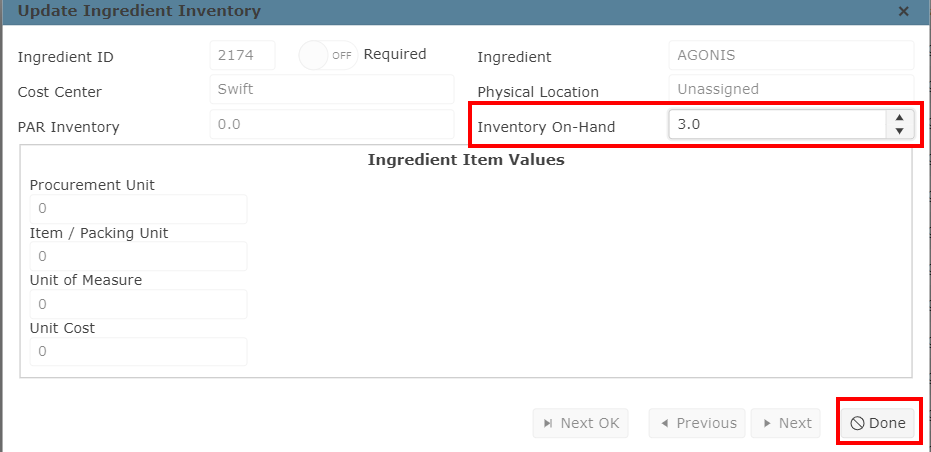The image size is (931, 452).
Task: Toggle the Required switch on
Action: coord(328,55)
